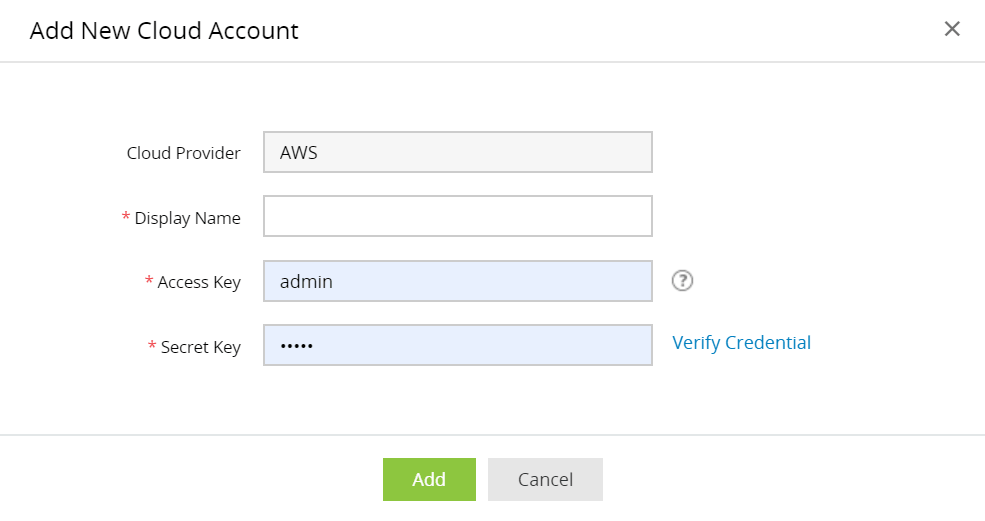Image resolution: width=985 pixels, height=521 pixels.
Task: Click the Secret Key label
Action: coord(200,347)
